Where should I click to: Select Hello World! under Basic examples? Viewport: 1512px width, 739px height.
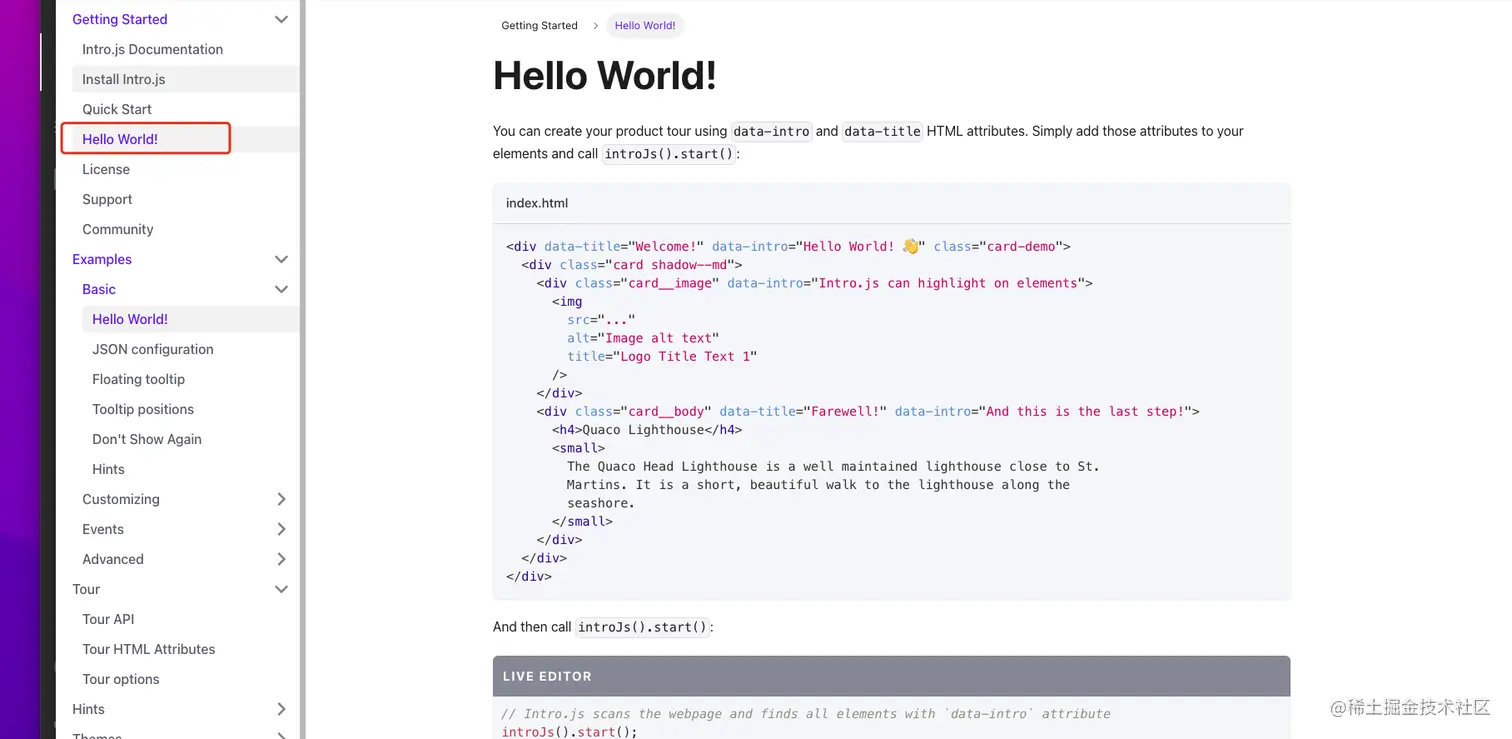click(130, 319)
